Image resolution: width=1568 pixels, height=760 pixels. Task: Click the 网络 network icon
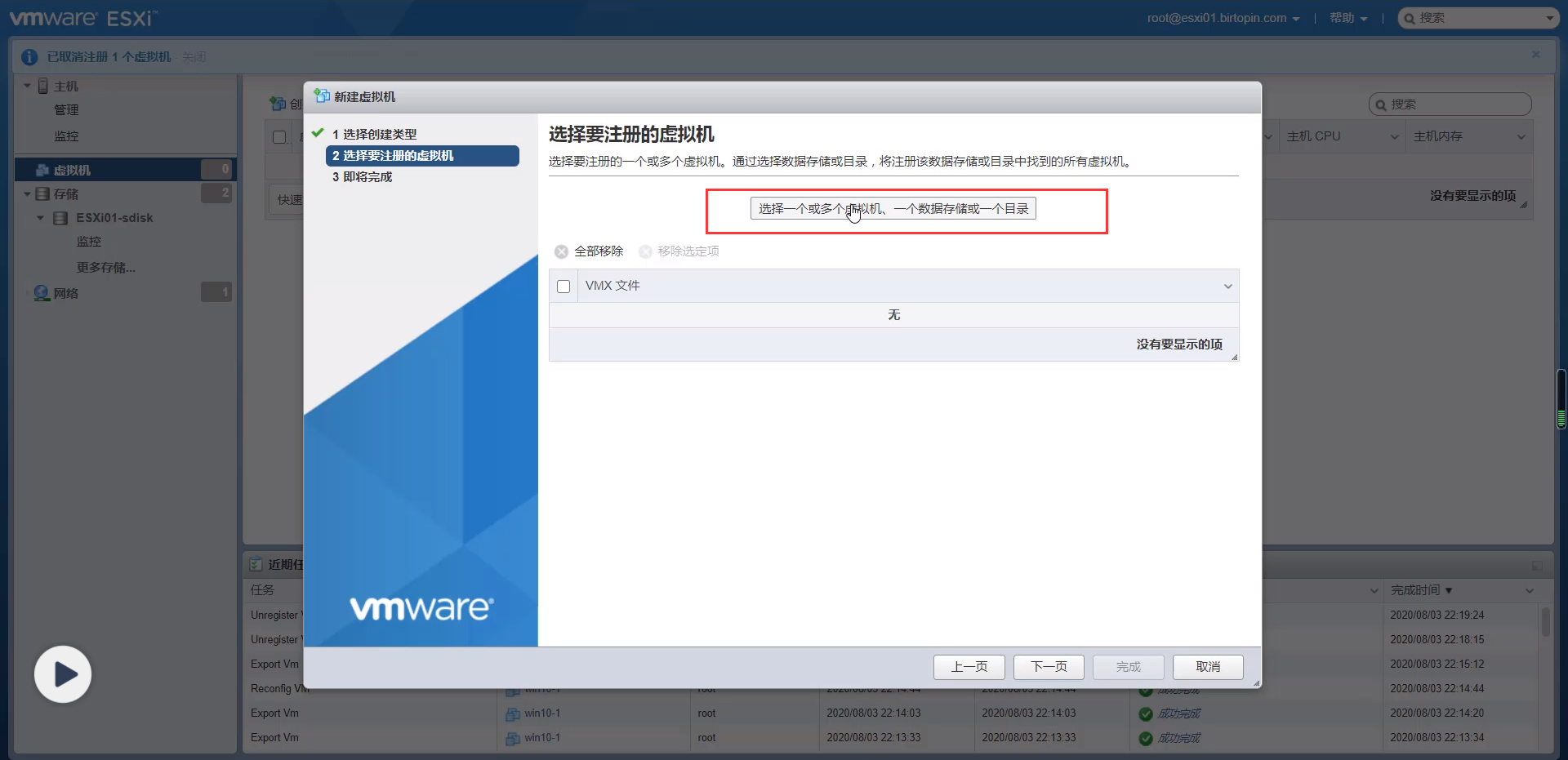coord(42,293)
